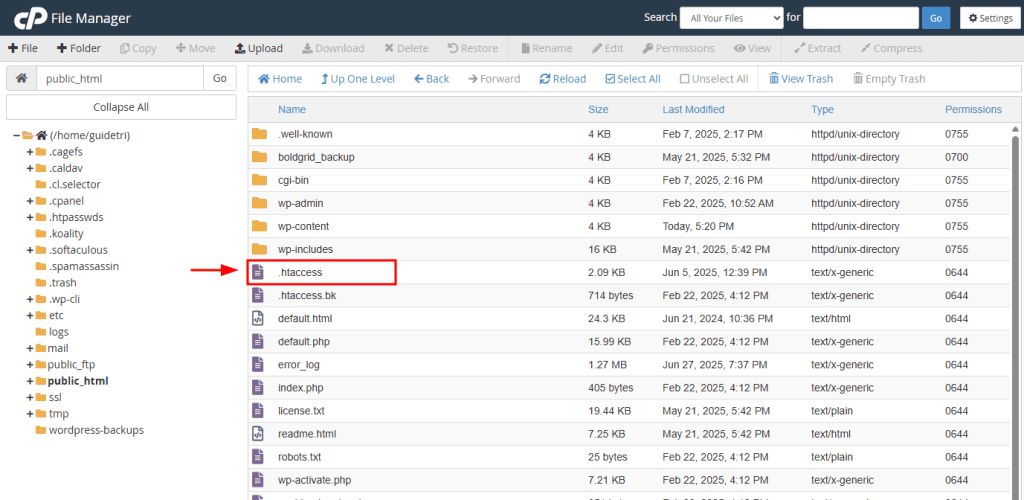Screen dimensions: 1024x500
Task: Open the All Your Files search dropdown
Action: [x=731, y=18]
